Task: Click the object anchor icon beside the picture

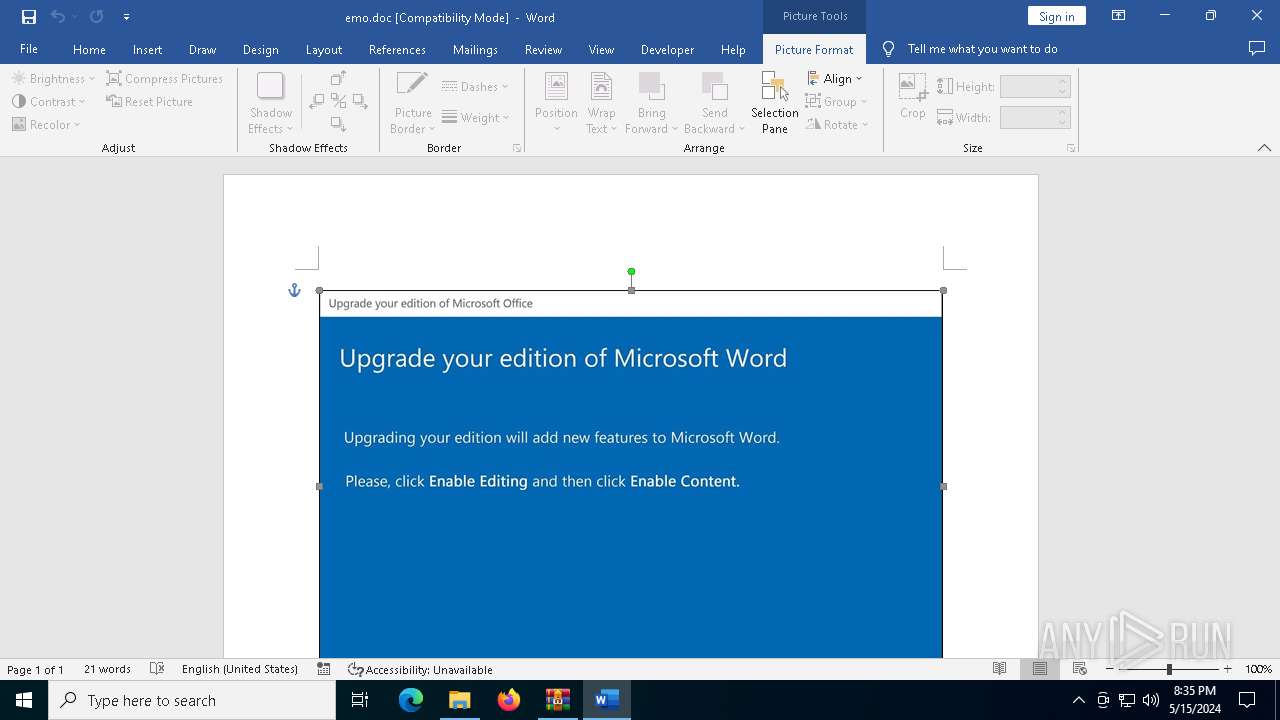Action: [x=294, y=290]
